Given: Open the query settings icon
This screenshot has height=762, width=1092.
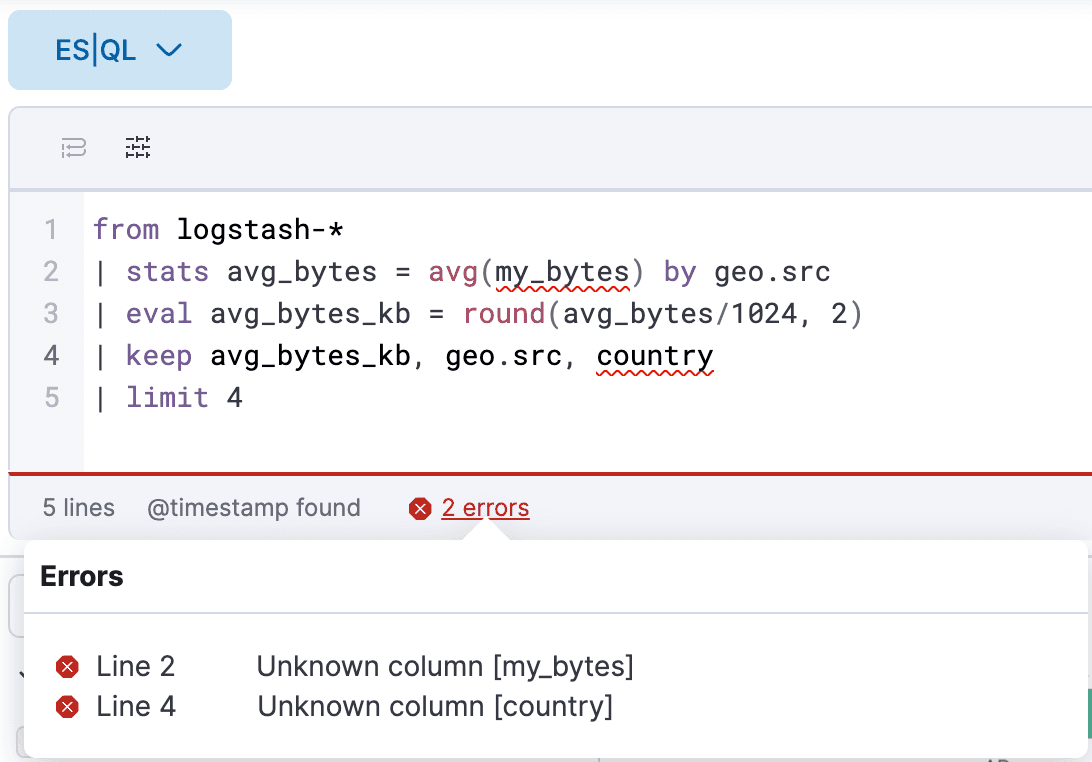Looking at the screenshot, I should (x=137, y=147).
